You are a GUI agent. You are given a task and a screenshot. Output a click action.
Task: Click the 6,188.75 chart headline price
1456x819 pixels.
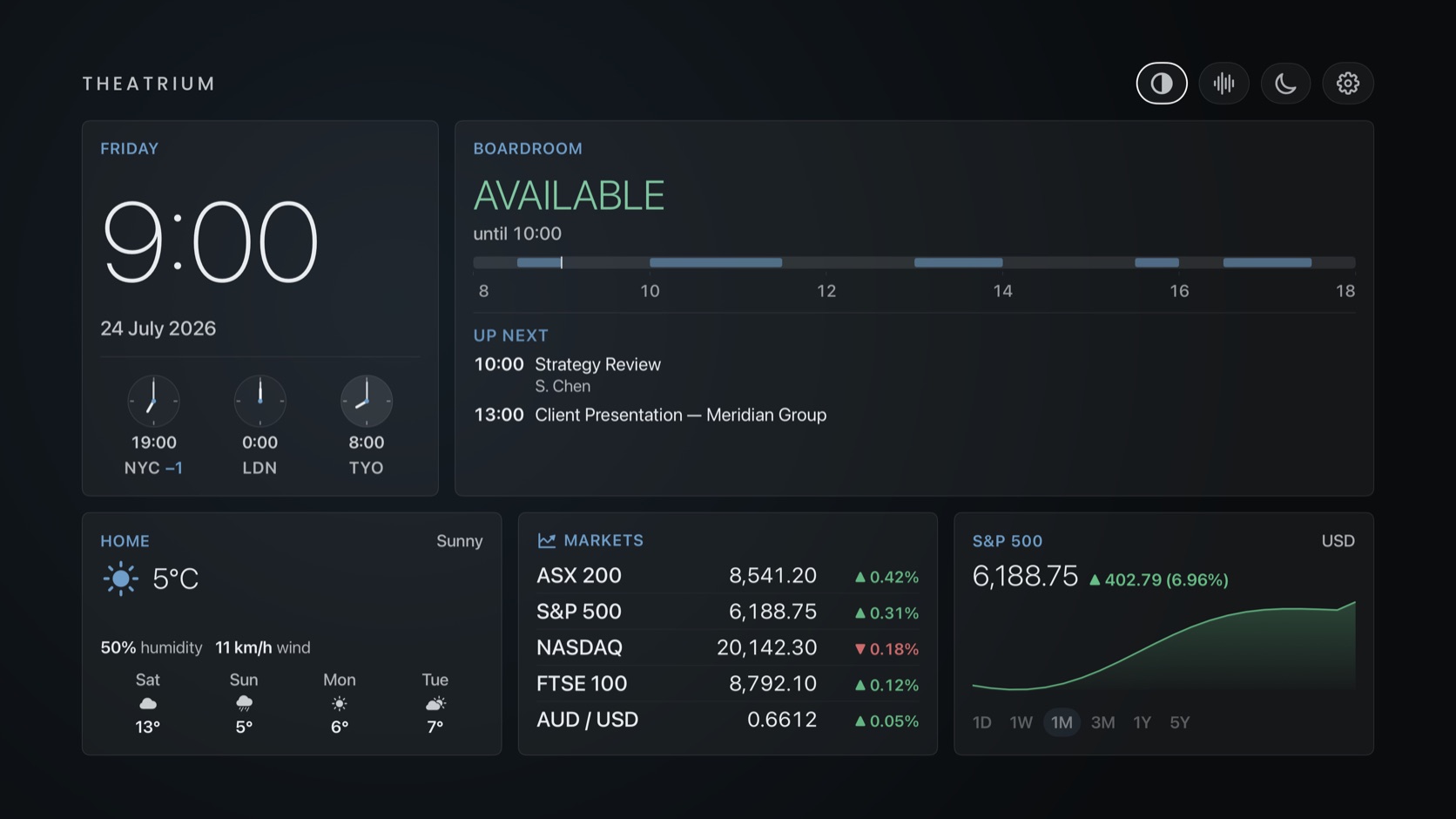pyautogui.click(x=1025, y=577)
